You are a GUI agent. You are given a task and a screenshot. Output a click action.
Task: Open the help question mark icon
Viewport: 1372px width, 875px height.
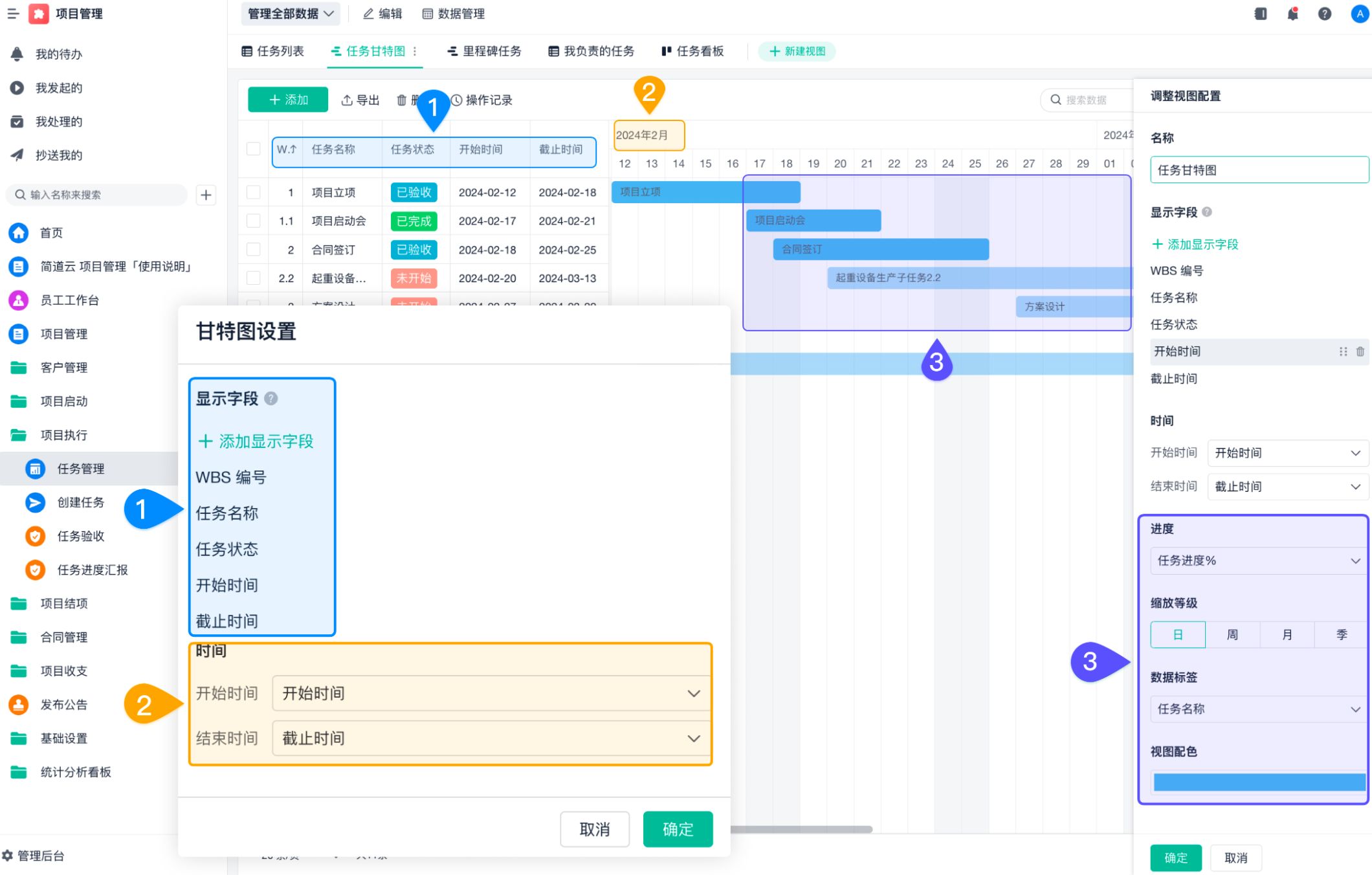tap(1325, 14)
